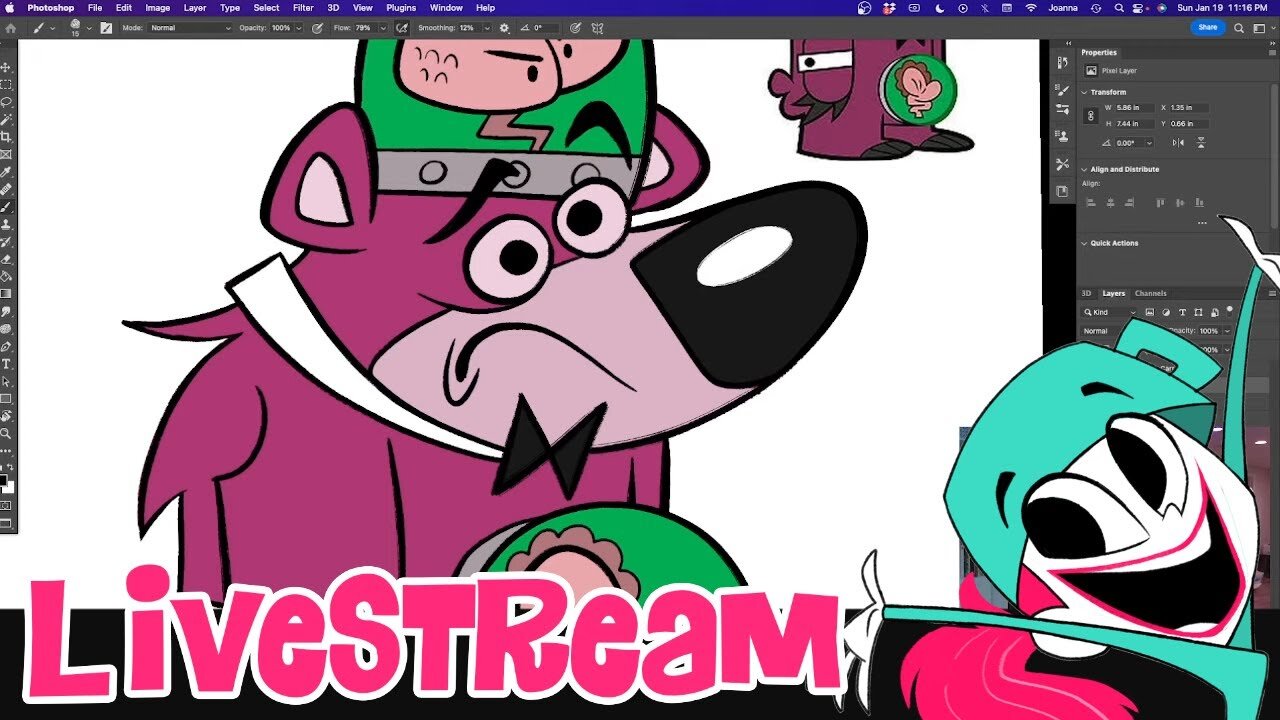This screenshot has height=720, width=1280.
Task: Open the brush Mode dropdown
Action: [x=190, y=28]
